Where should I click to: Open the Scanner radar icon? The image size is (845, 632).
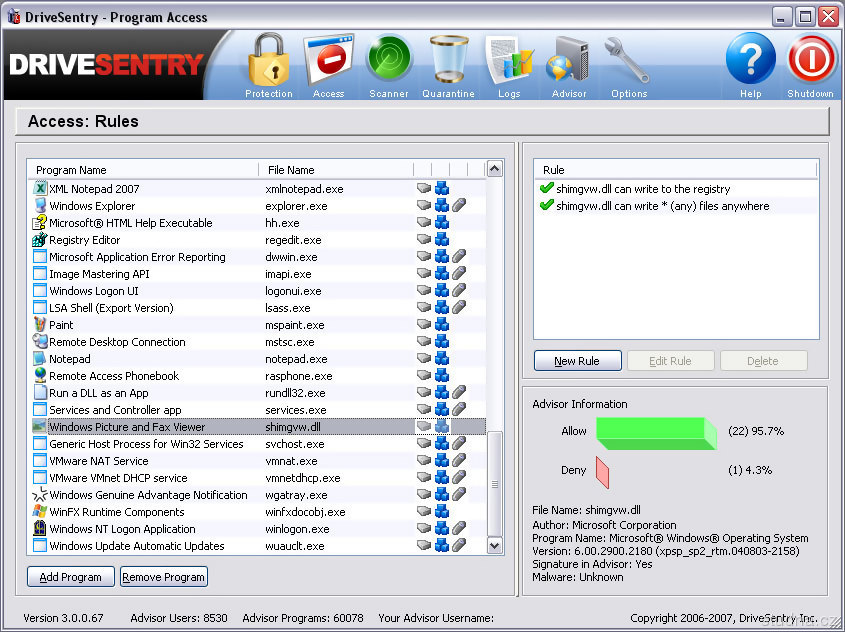pos(388,62)
